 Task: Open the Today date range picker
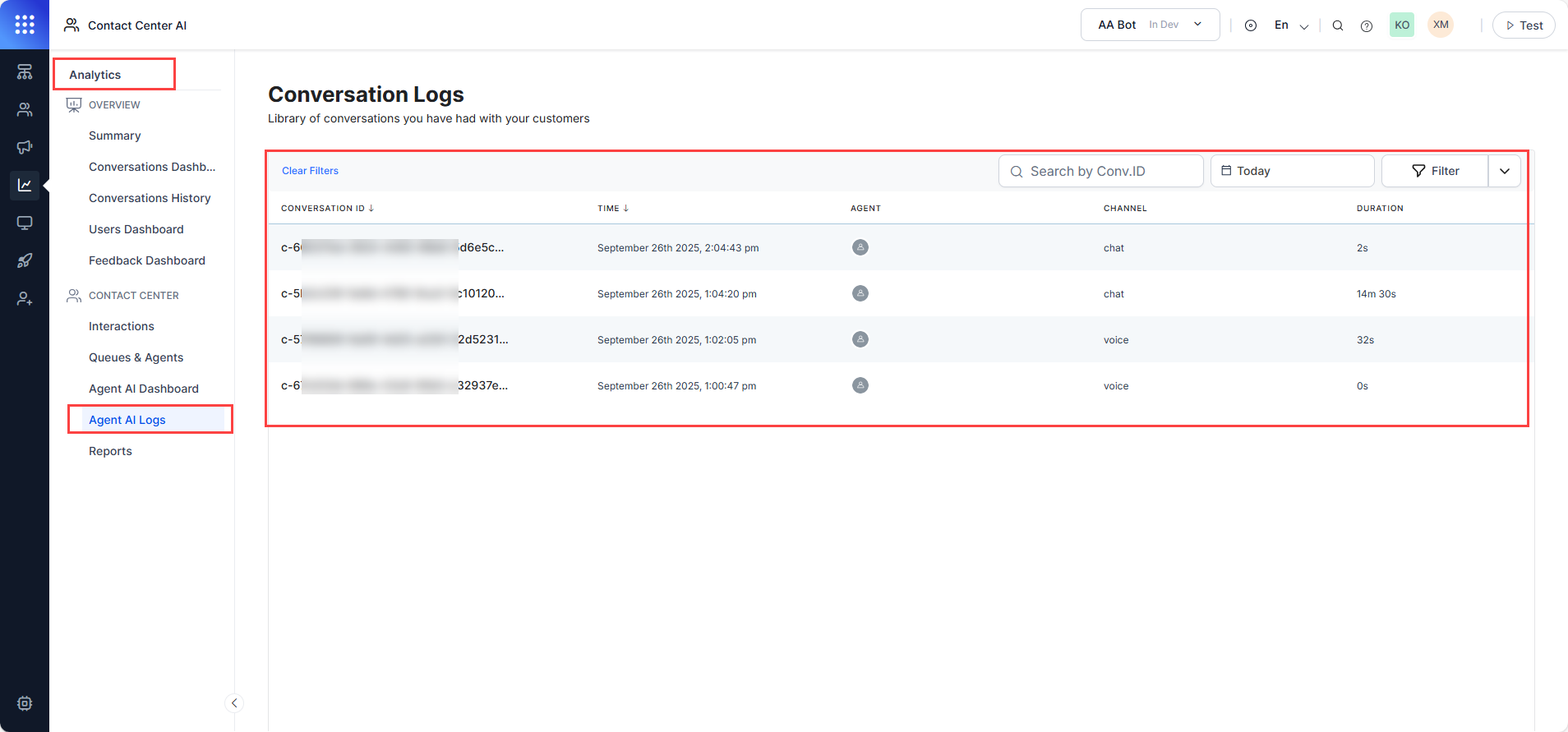click(1291, 171)
